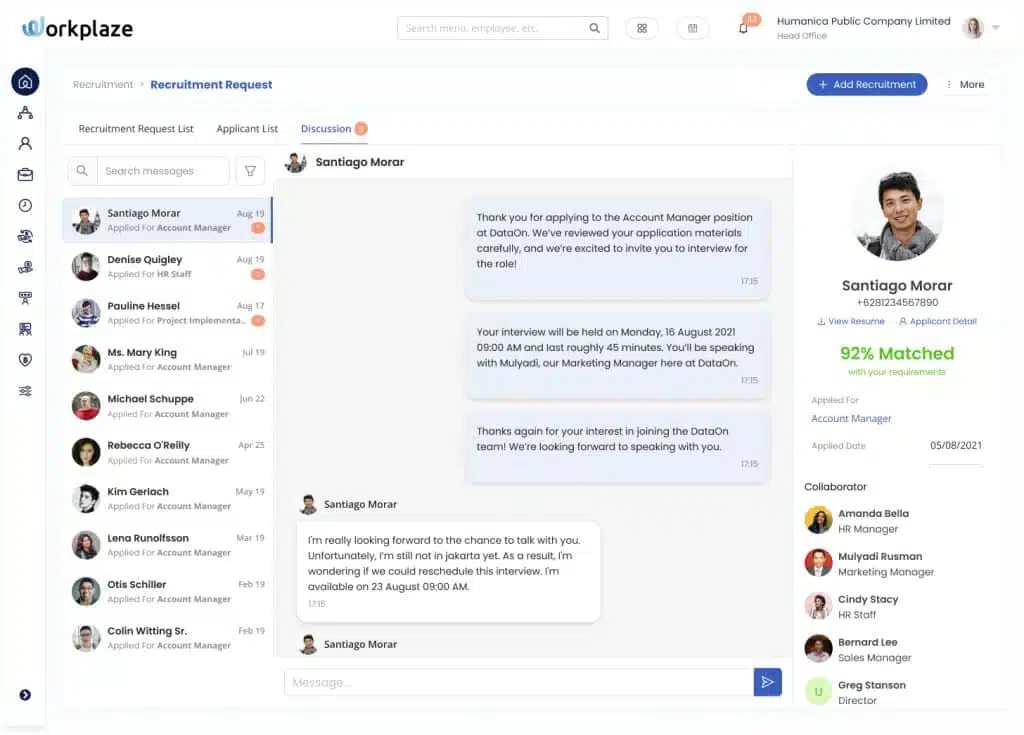
Task: Open the Applicant Detail link
Action: click(x=937, y=321)
